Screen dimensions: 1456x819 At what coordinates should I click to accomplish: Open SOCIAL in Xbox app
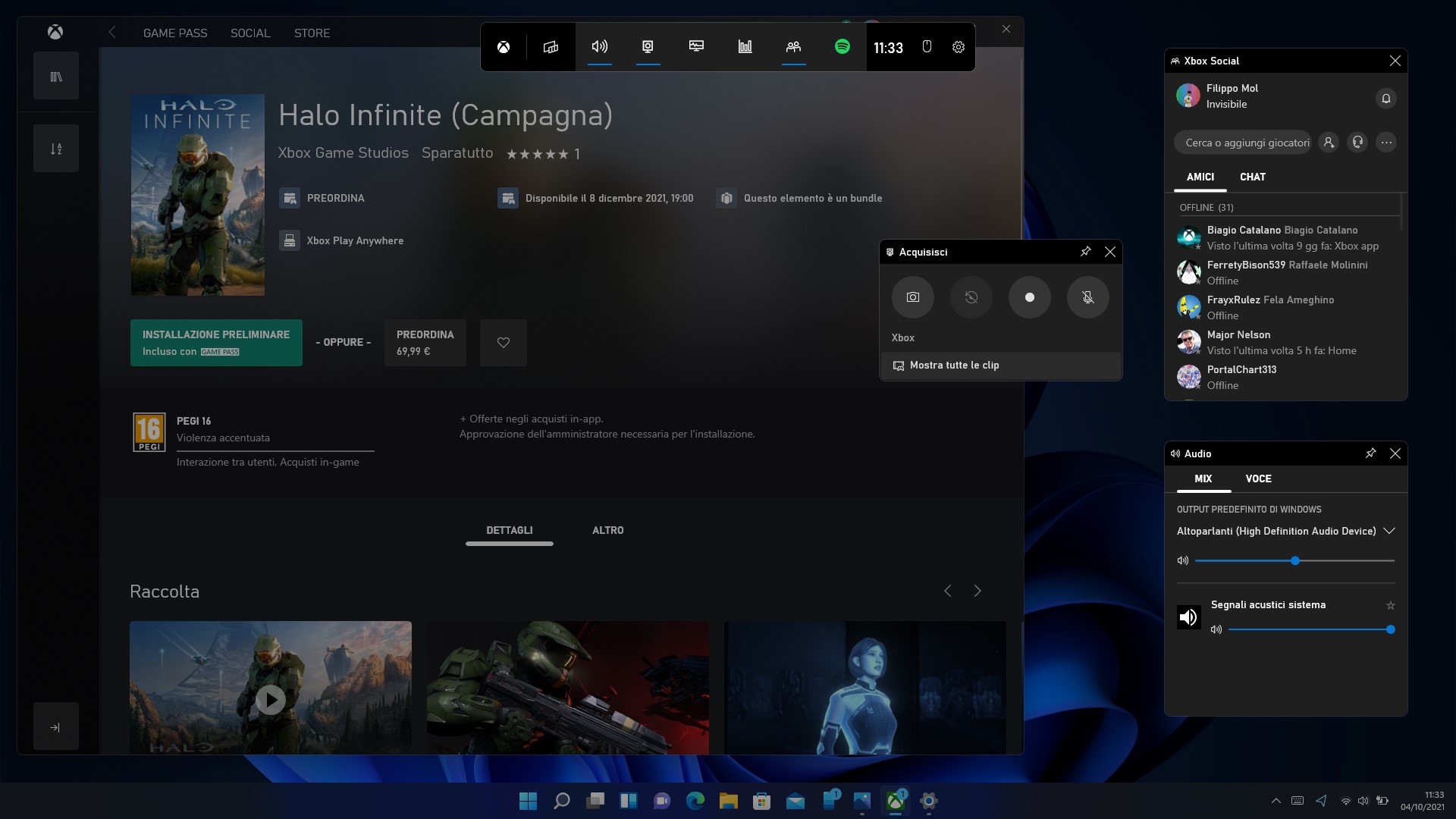[x=250, y=33]
